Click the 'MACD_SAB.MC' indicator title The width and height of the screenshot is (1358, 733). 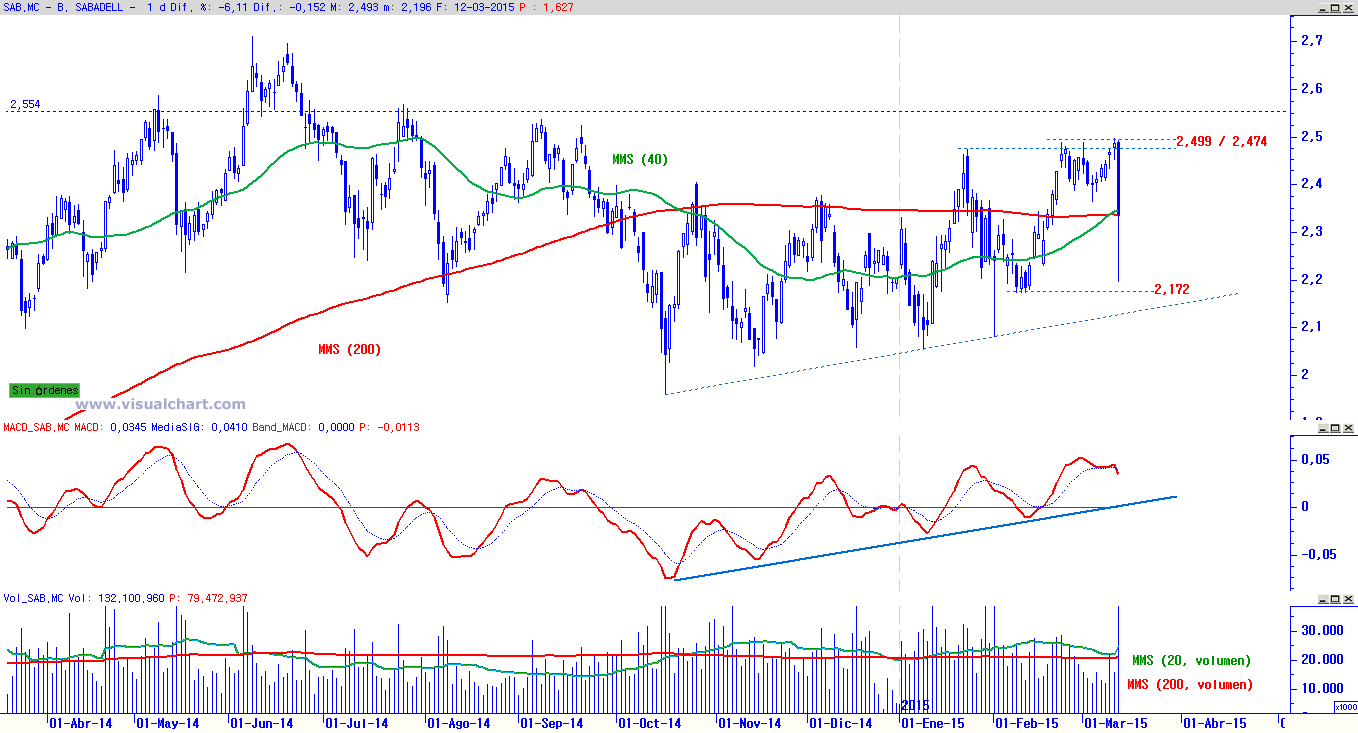coord(36,427)
